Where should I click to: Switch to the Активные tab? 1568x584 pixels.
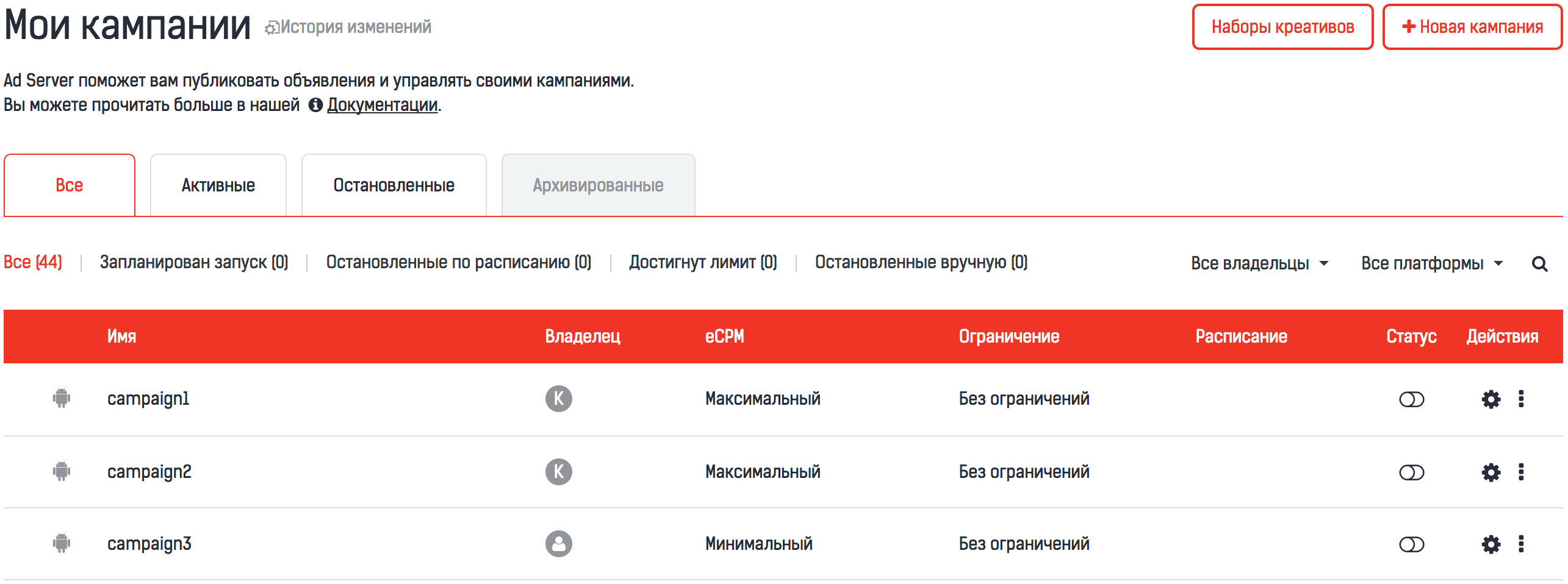pos(218,185)
